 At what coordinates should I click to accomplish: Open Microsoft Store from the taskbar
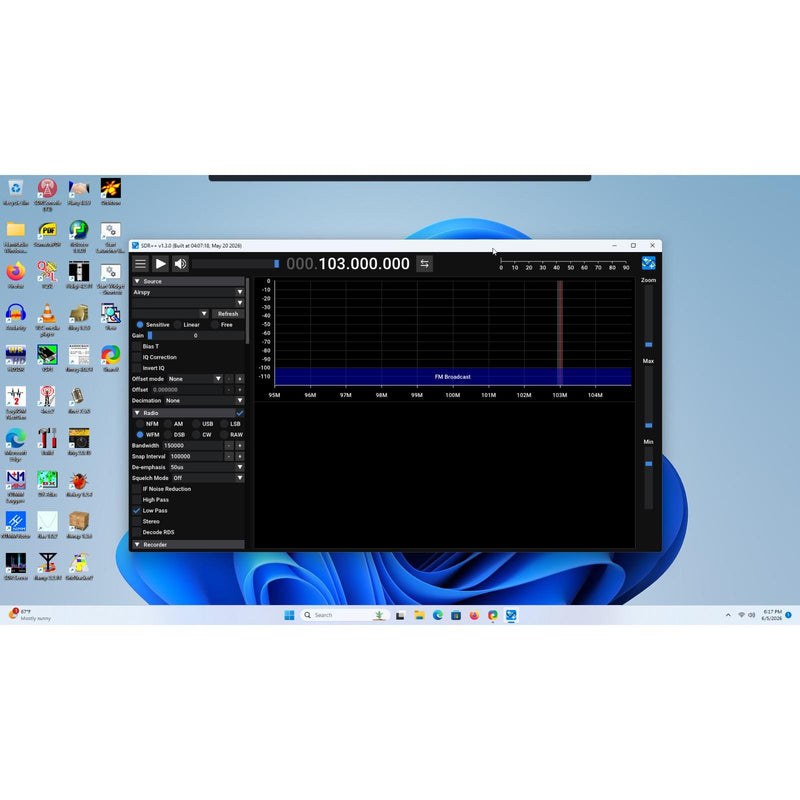tap(456, 615)
